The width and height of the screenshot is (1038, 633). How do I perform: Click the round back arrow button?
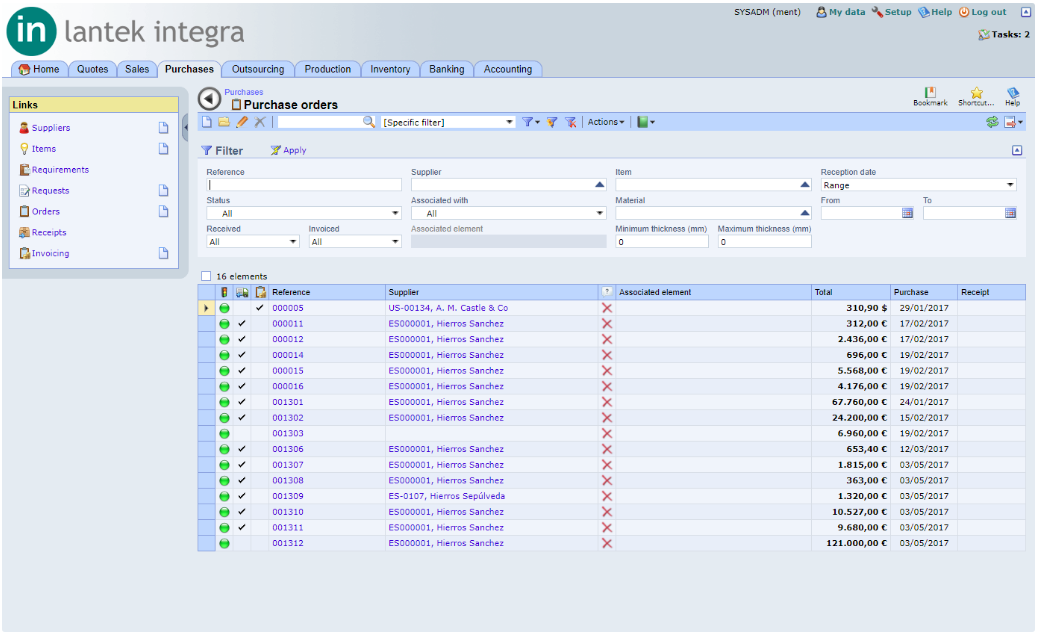[210, 99]
